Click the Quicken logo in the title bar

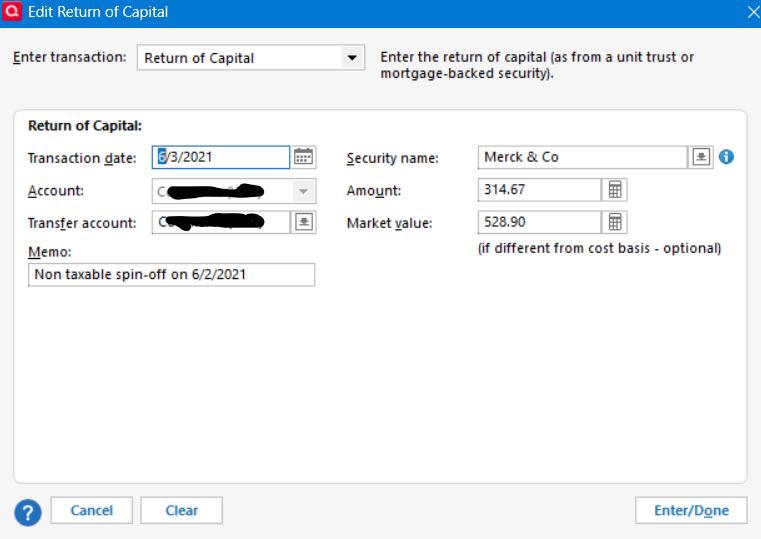point(12,11)
